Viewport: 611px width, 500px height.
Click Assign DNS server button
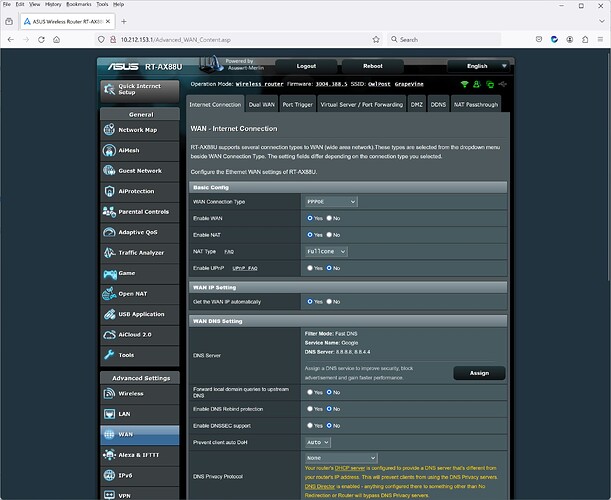click(479, 373)
